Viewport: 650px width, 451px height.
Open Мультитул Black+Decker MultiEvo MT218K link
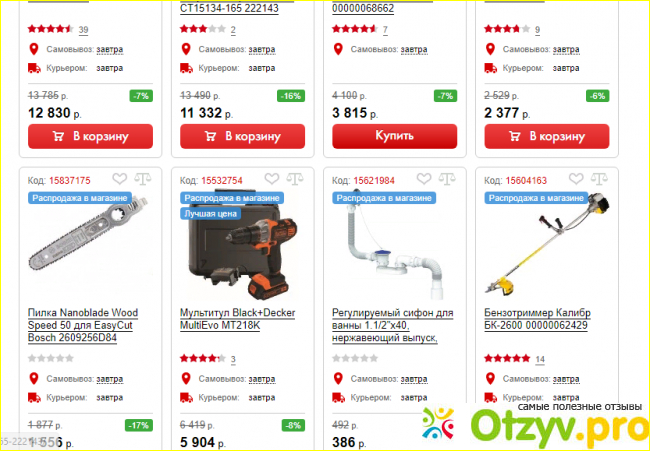(x=238, y=319)
